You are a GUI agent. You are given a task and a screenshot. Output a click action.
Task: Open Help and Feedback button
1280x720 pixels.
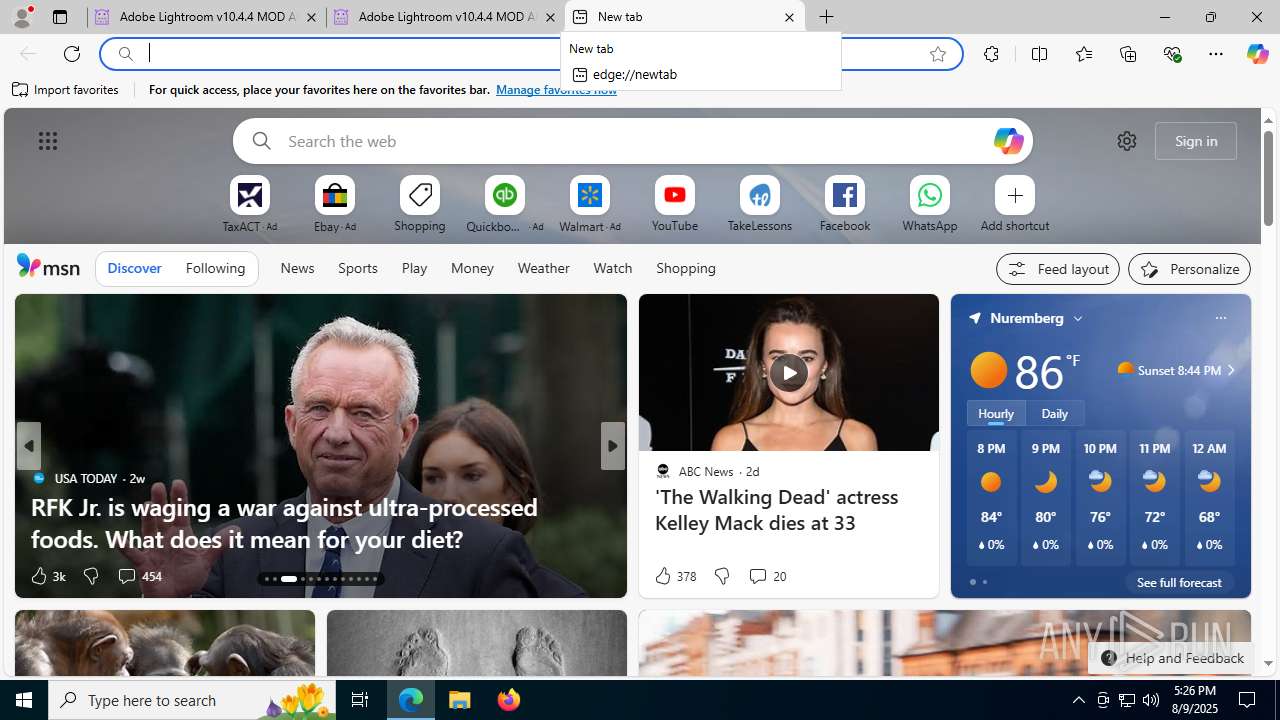pos(1171,658)
